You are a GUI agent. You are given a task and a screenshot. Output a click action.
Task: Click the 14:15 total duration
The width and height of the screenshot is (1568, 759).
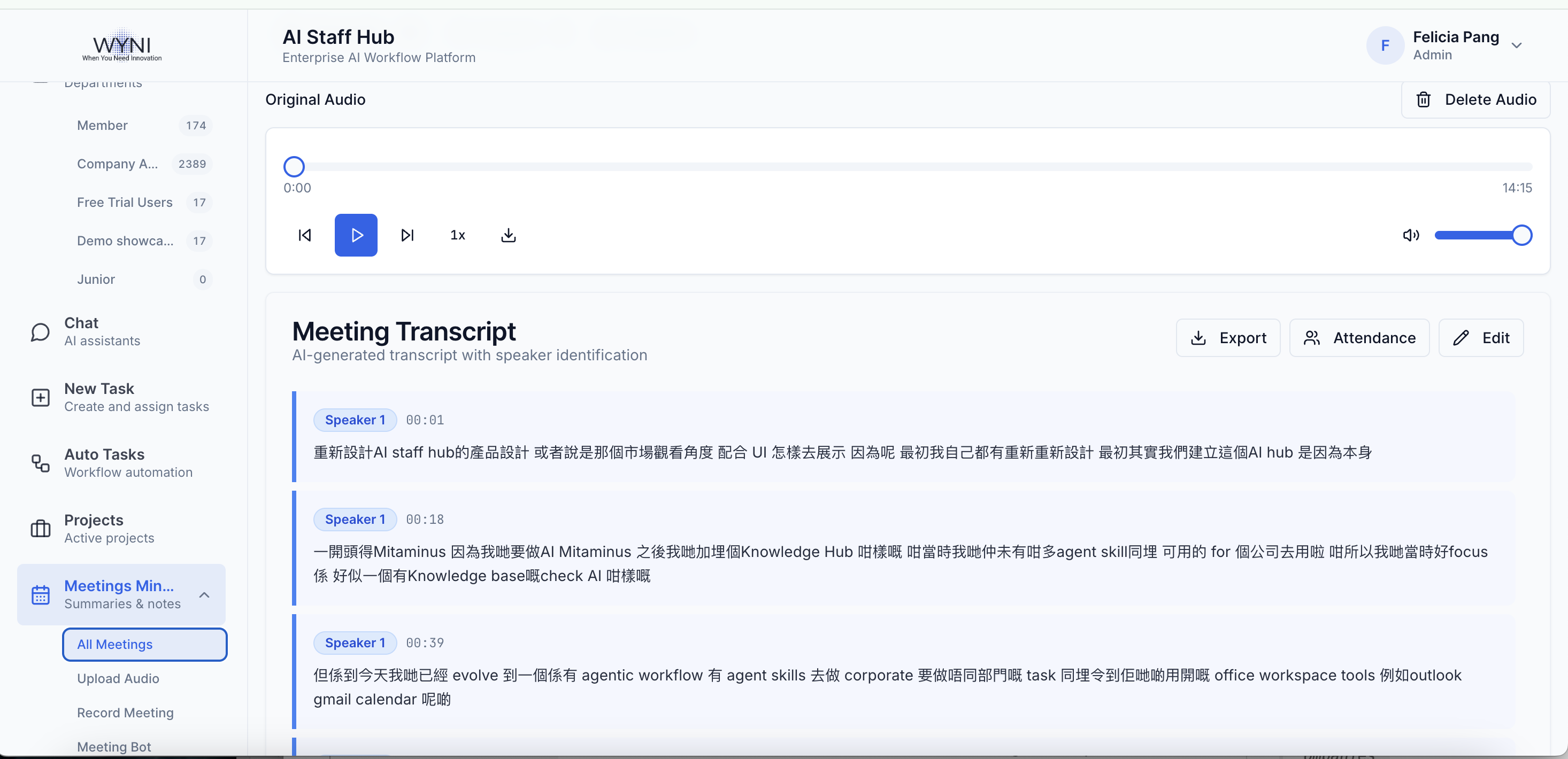pos(1517,188)
